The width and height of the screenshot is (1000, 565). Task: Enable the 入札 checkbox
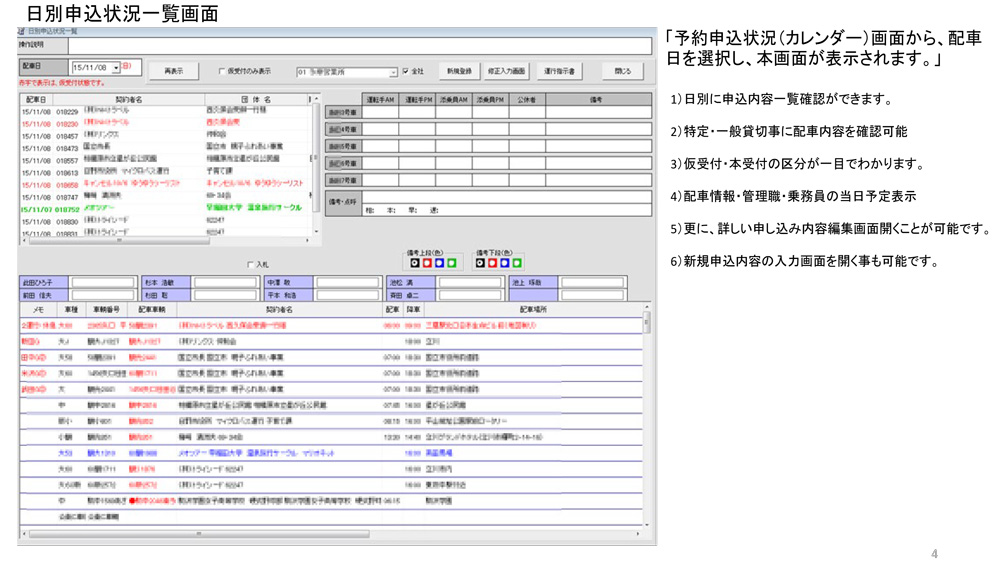[250, 264]
